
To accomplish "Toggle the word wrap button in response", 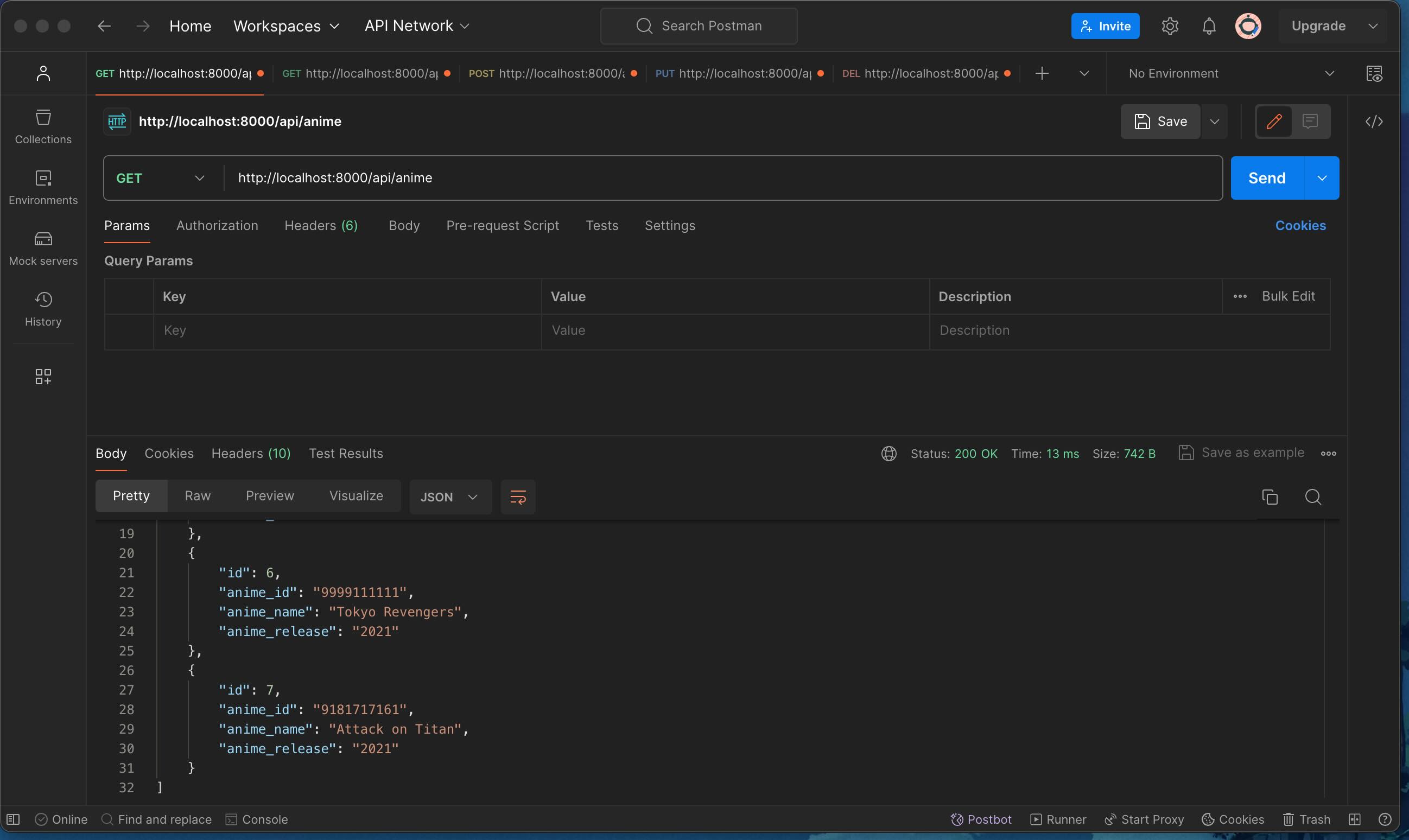I will click(517, 497).
